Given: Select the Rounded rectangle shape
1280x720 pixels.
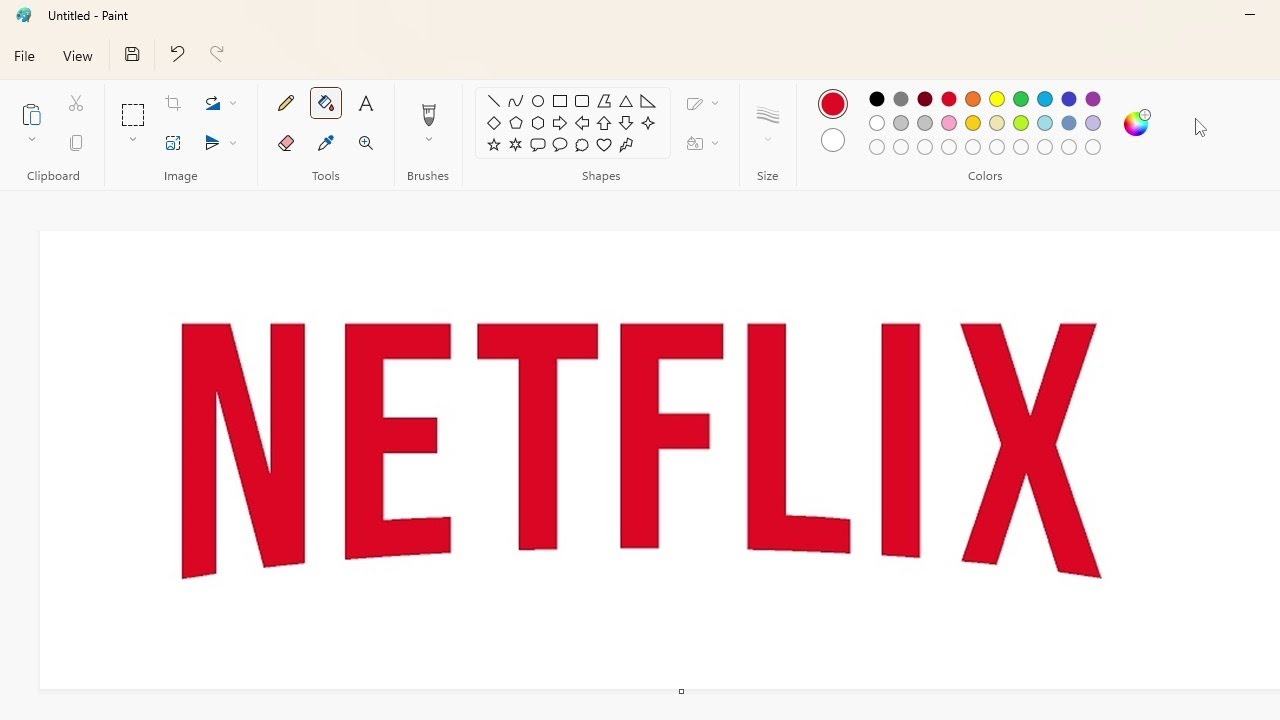Looking at the screenshot, I should [582, 101].
